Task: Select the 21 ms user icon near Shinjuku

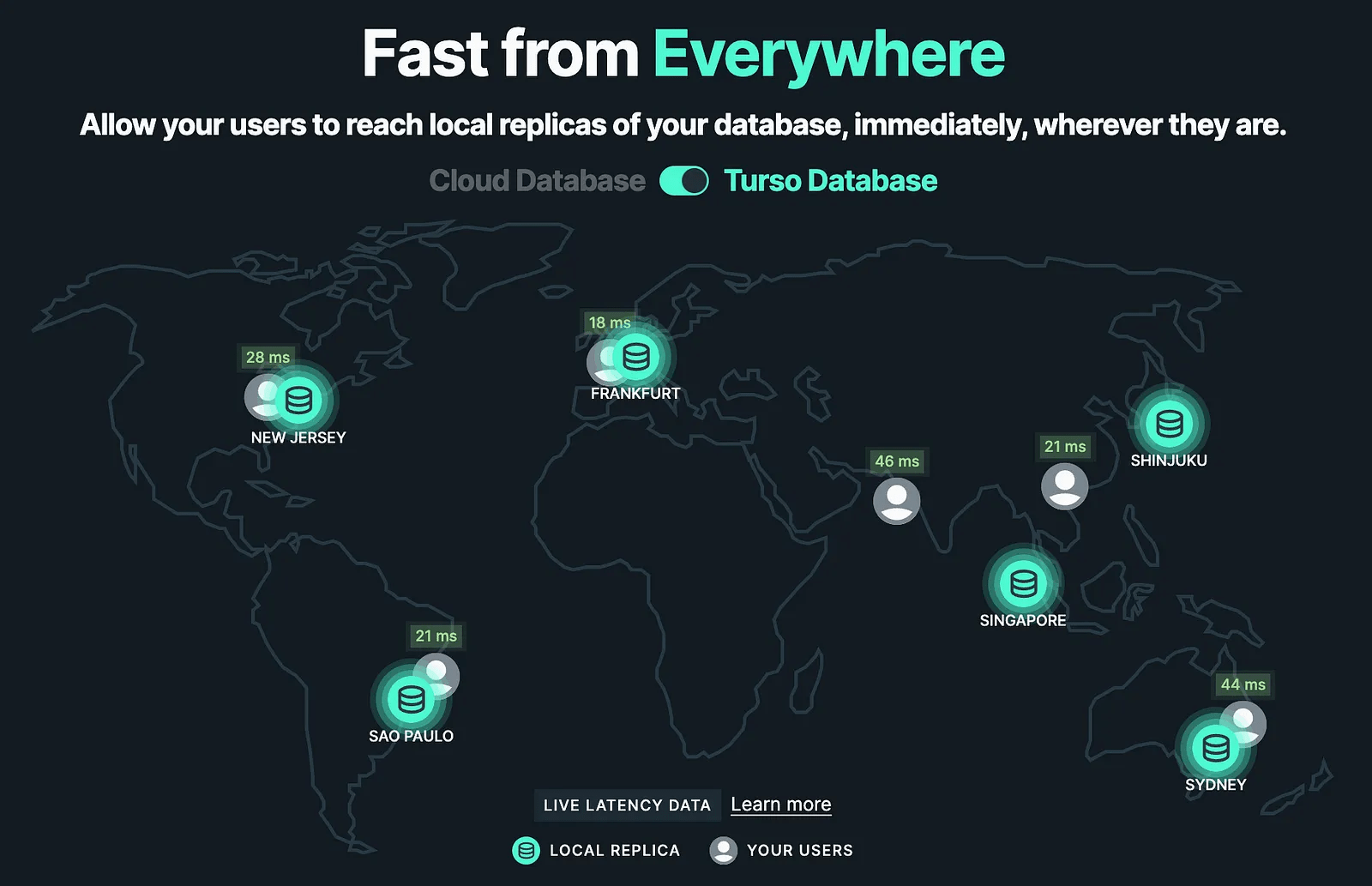Action: (x=1064, y=486)
